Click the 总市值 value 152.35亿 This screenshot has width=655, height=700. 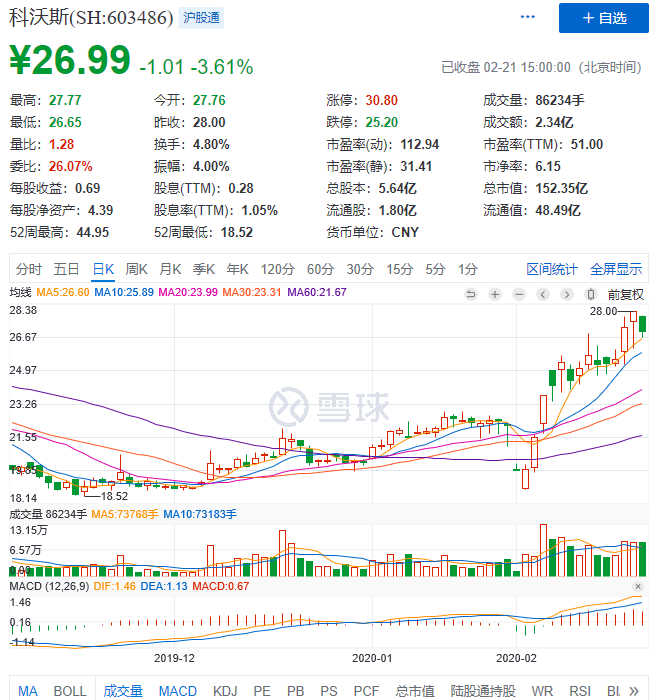(x=562, y=188)
